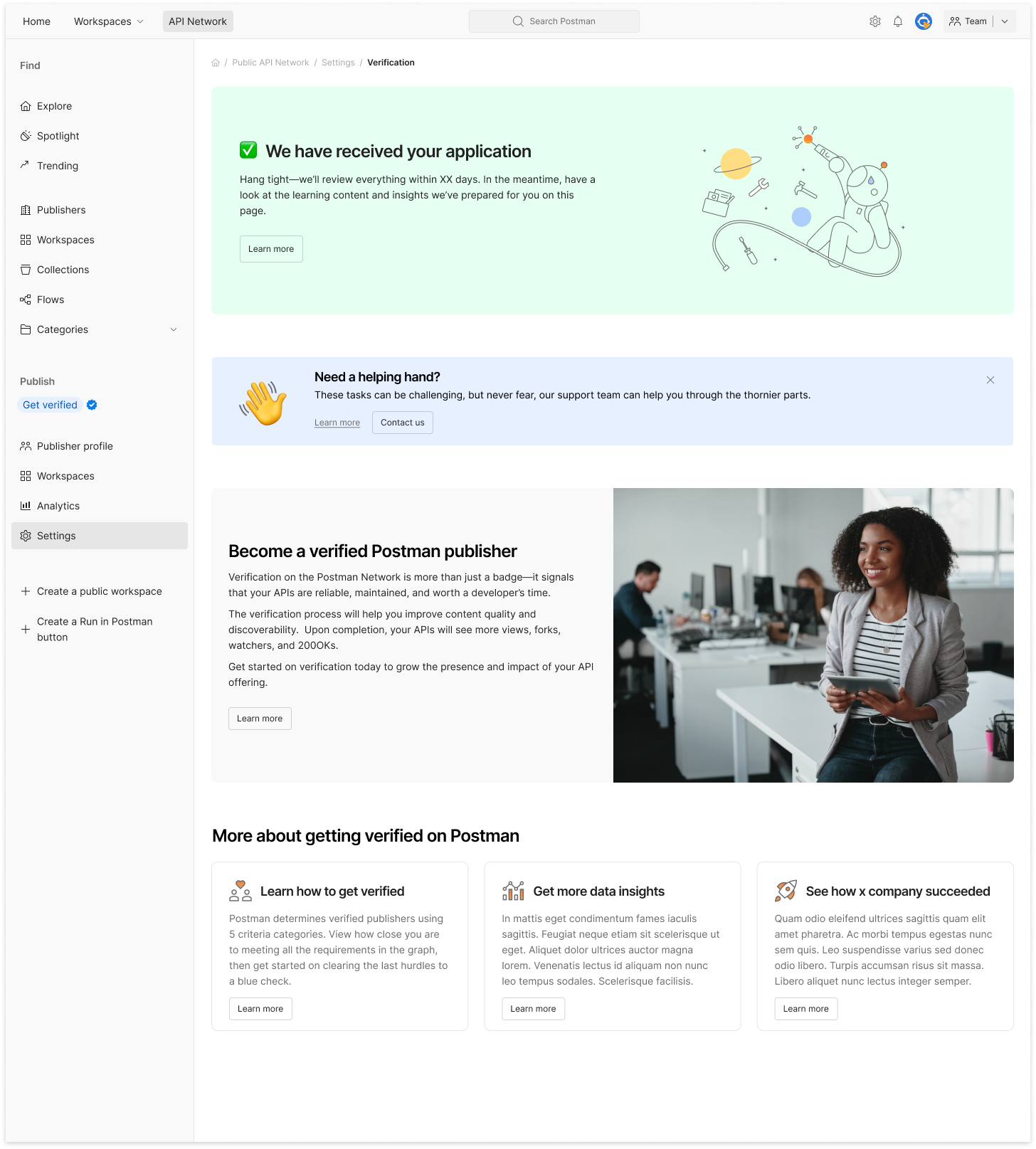This screenshot has width=1036, height=1149.
Task: Click Create a public workspace
Action: coord(100,591)
